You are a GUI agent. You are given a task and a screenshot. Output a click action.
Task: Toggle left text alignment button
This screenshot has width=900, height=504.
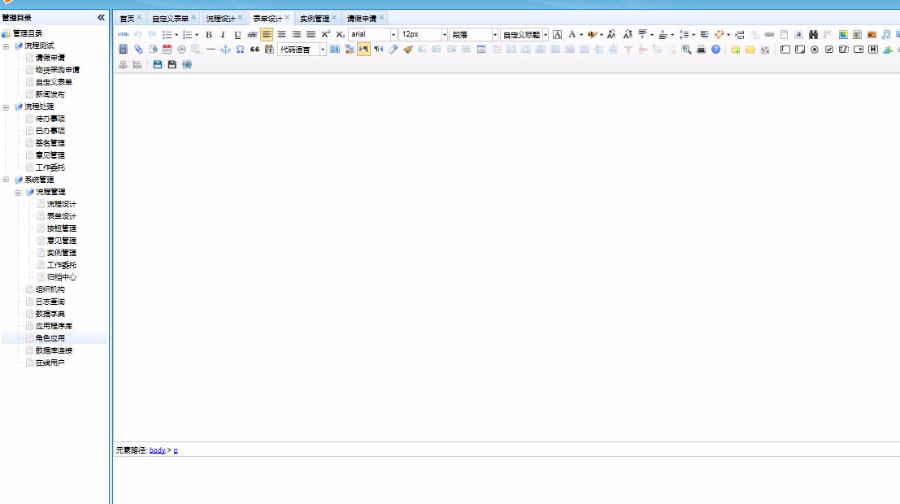(x=267, y=34)
